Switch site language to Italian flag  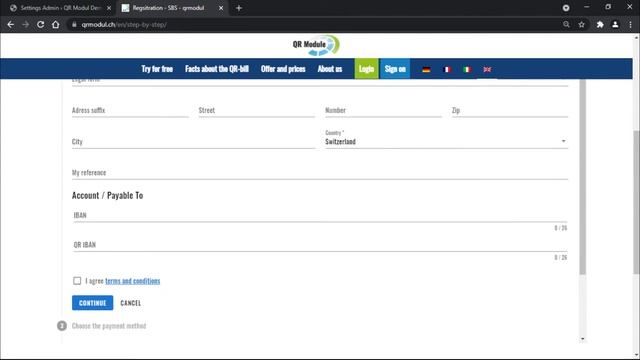(x=467, y=69)
